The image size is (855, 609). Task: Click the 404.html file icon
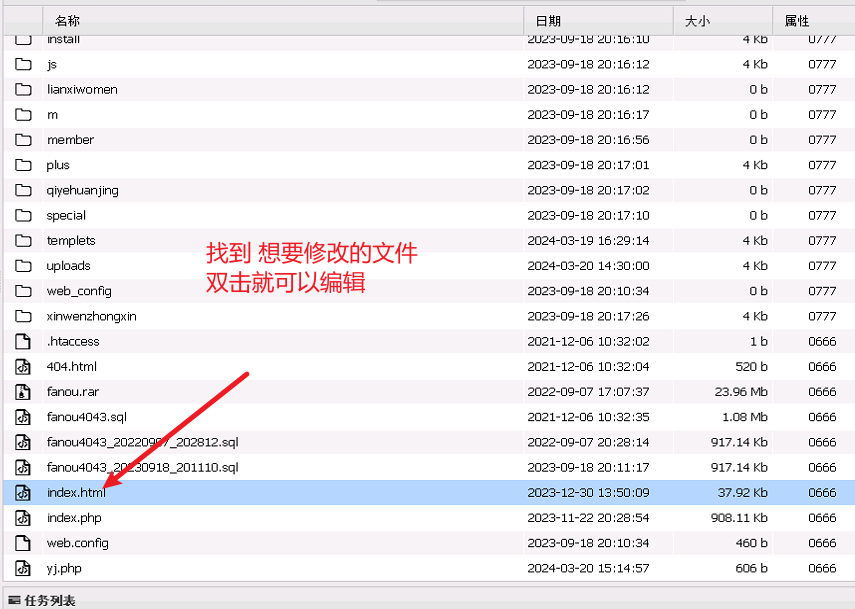click(x=24, y=367)
